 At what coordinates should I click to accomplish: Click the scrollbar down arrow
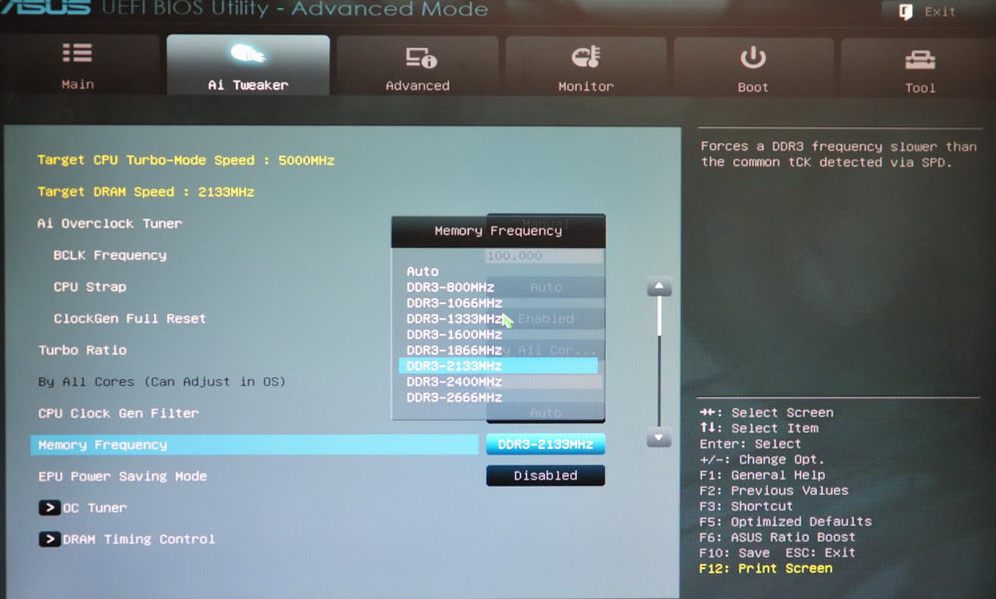(659, 437)
